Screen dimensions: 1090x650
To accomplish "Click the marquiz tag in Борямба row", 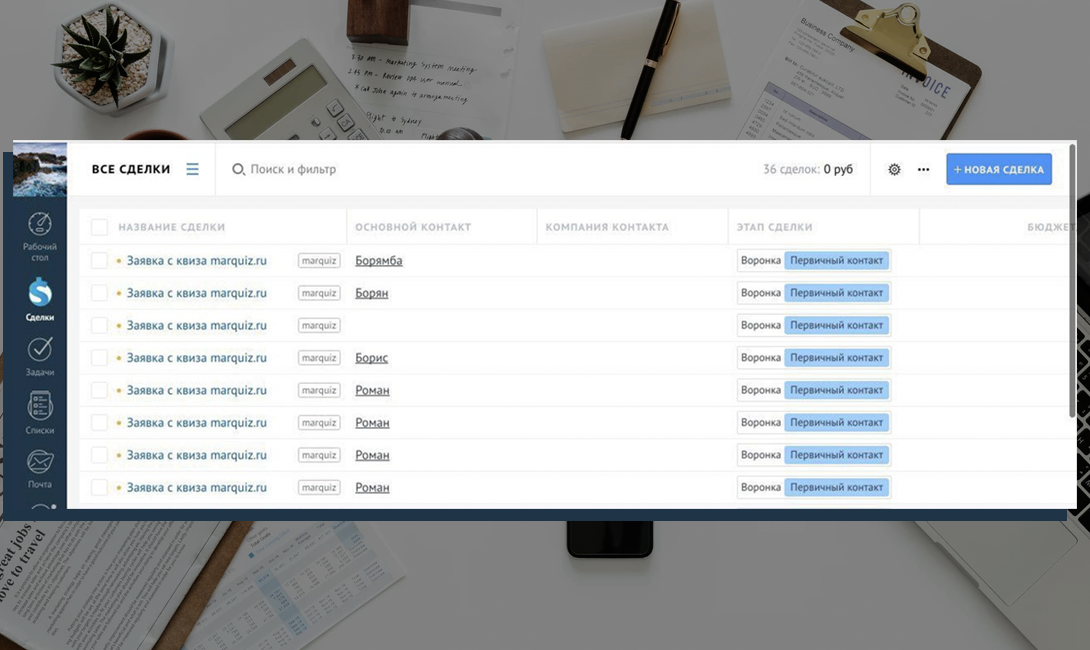I will 319,261.
